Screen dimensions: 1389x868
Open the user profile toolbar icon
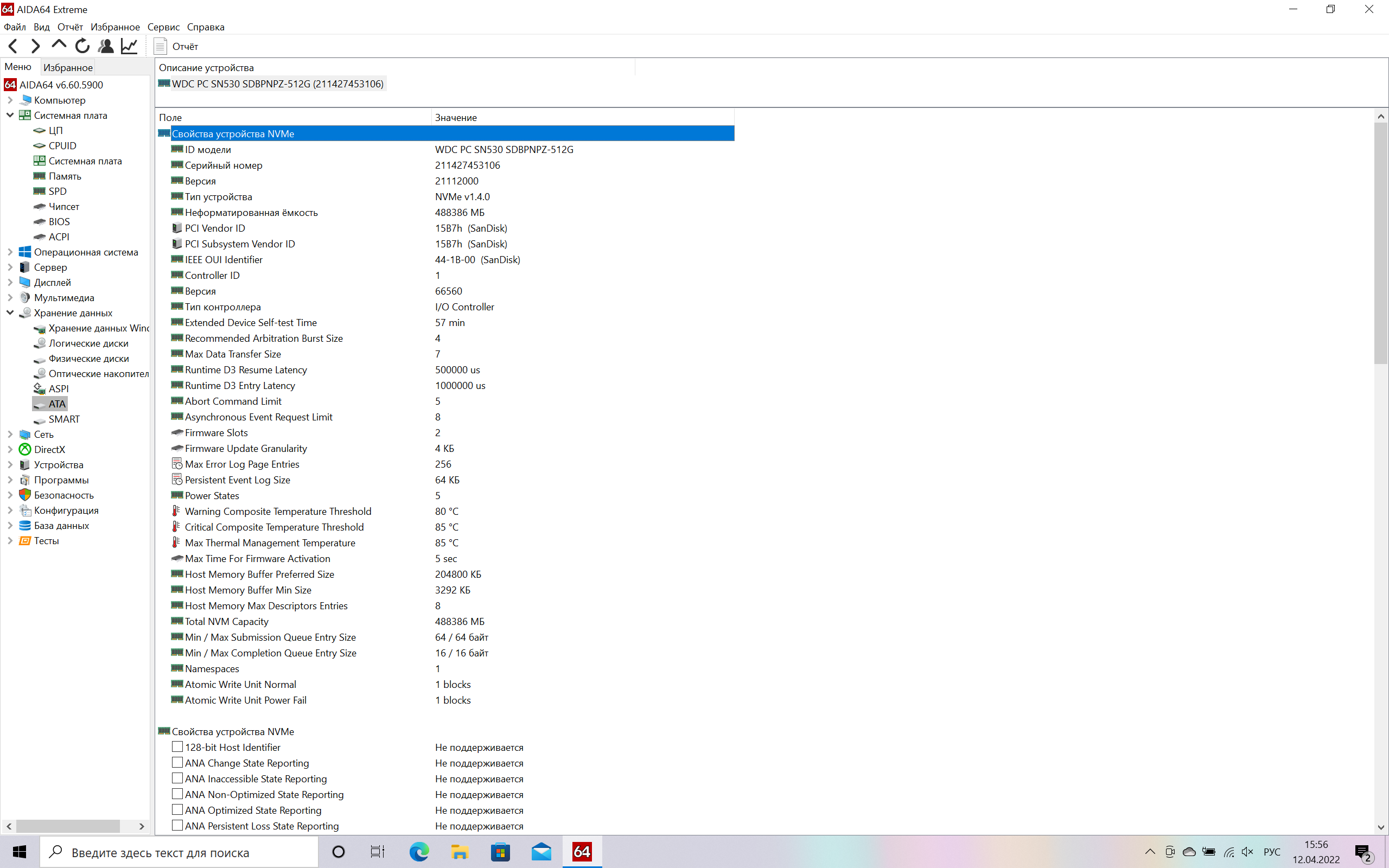pyautogui.click(x=106, y=46)
